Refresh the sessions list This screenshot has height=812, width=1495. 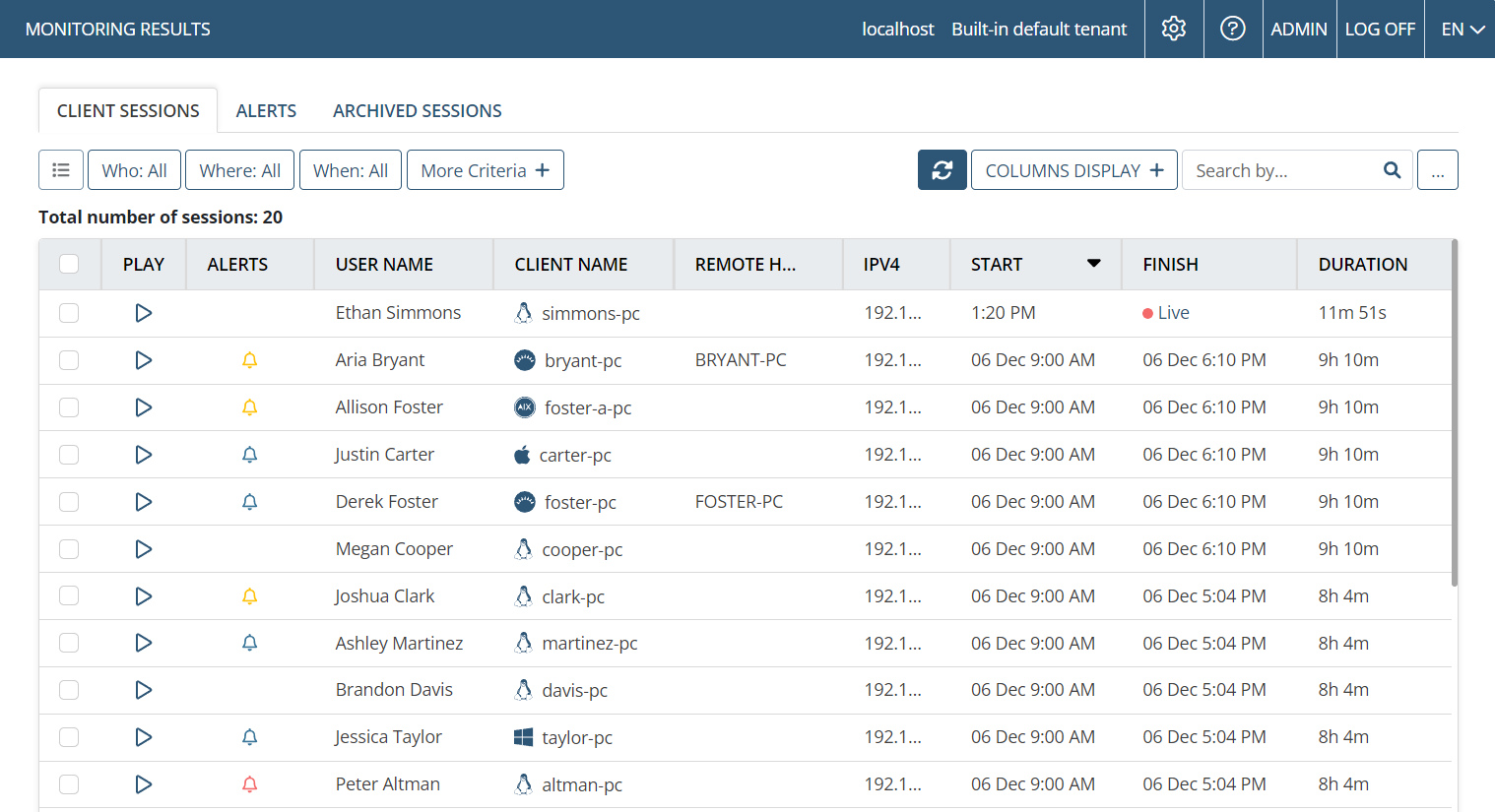coord(942,170)
